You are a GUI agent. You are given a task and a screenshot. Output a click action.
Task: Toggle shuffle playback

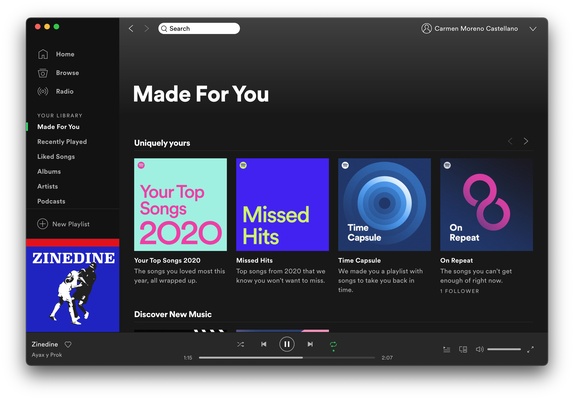241,344
